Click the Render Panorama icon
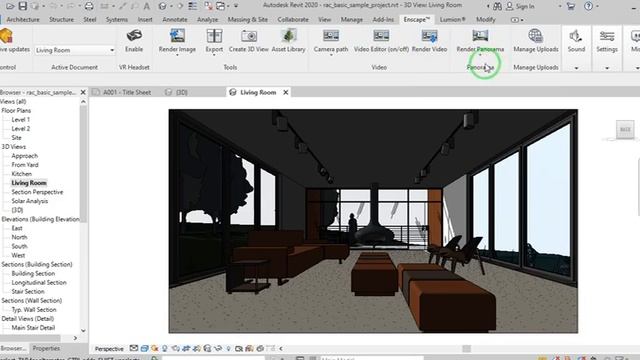Viewport: 640px width, 360px height. coord(480,36)
